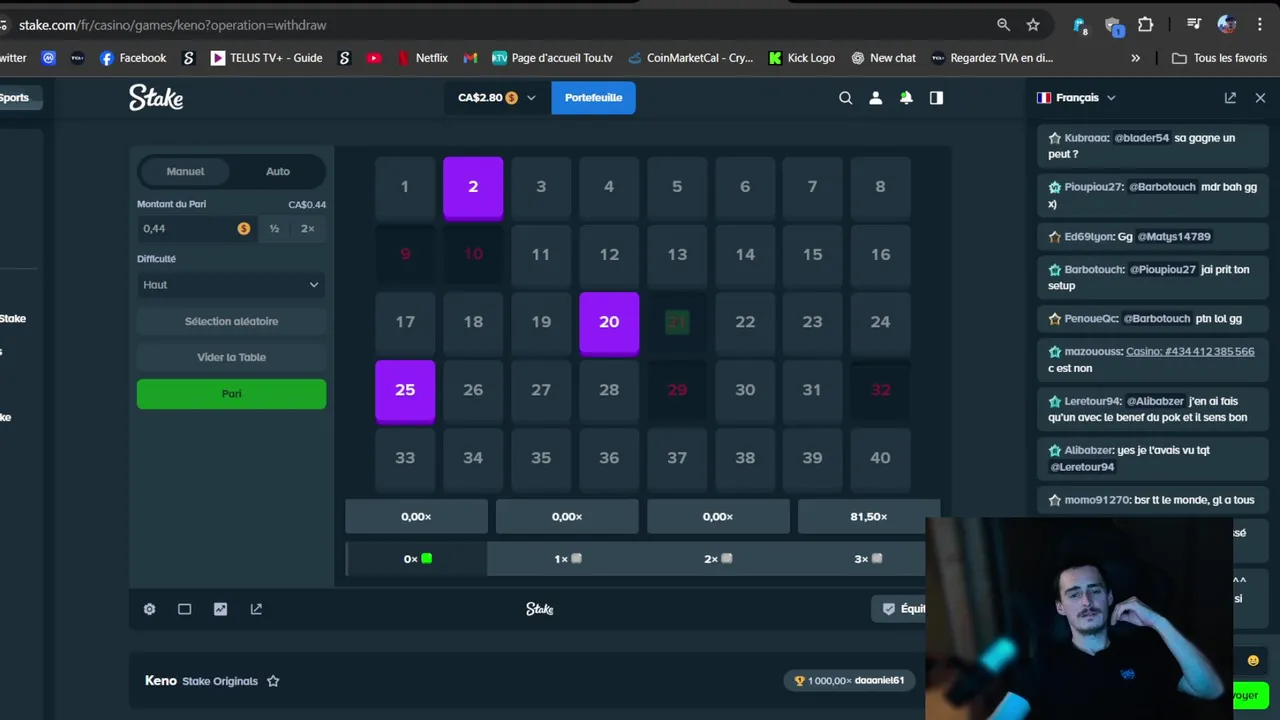Click Sélection aléatoire button
This screenshot has height=720, width=1280.
coord(231,321)
